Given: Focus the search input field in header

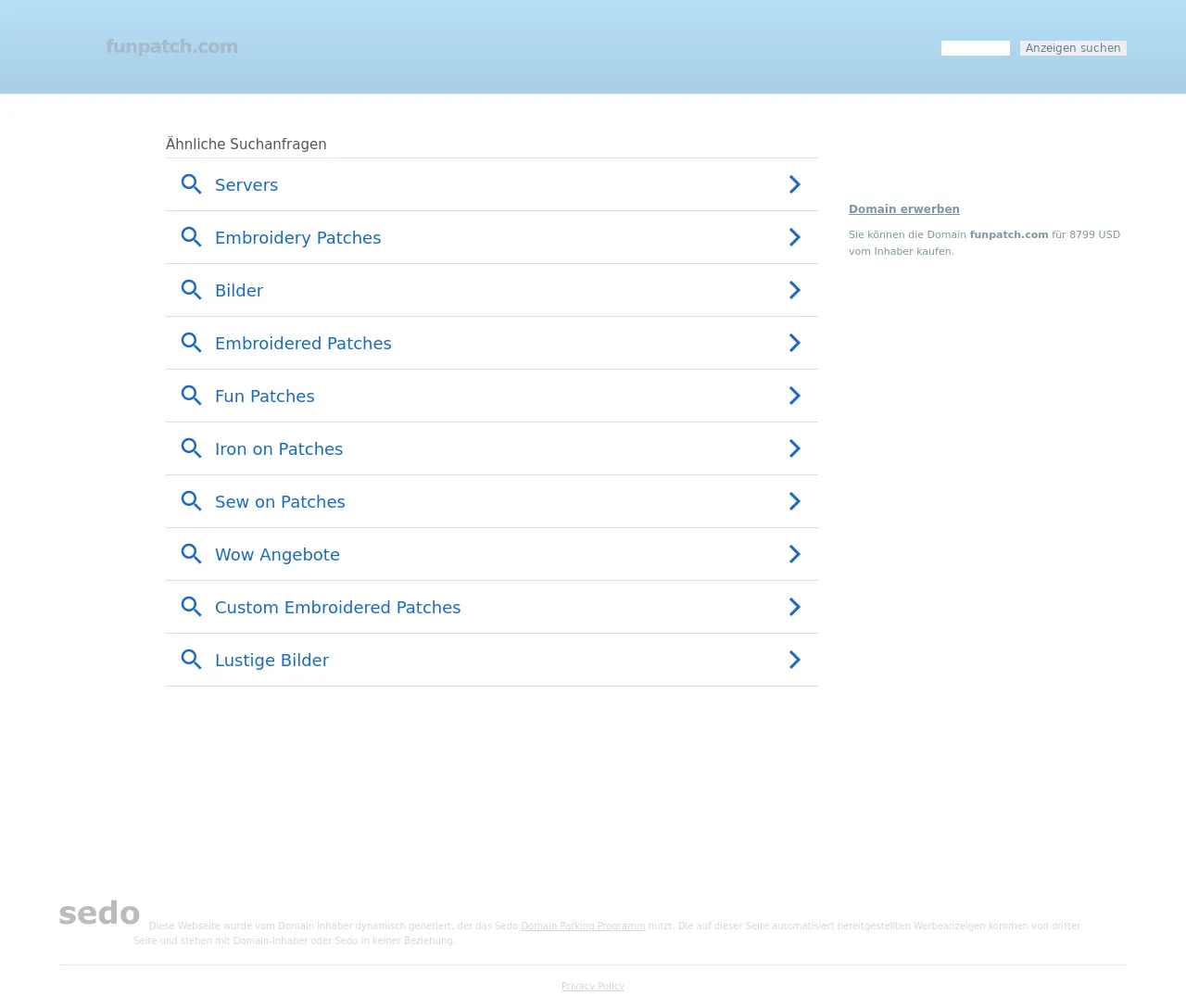Looking at the screenshot, I should (x=976, y=48).
